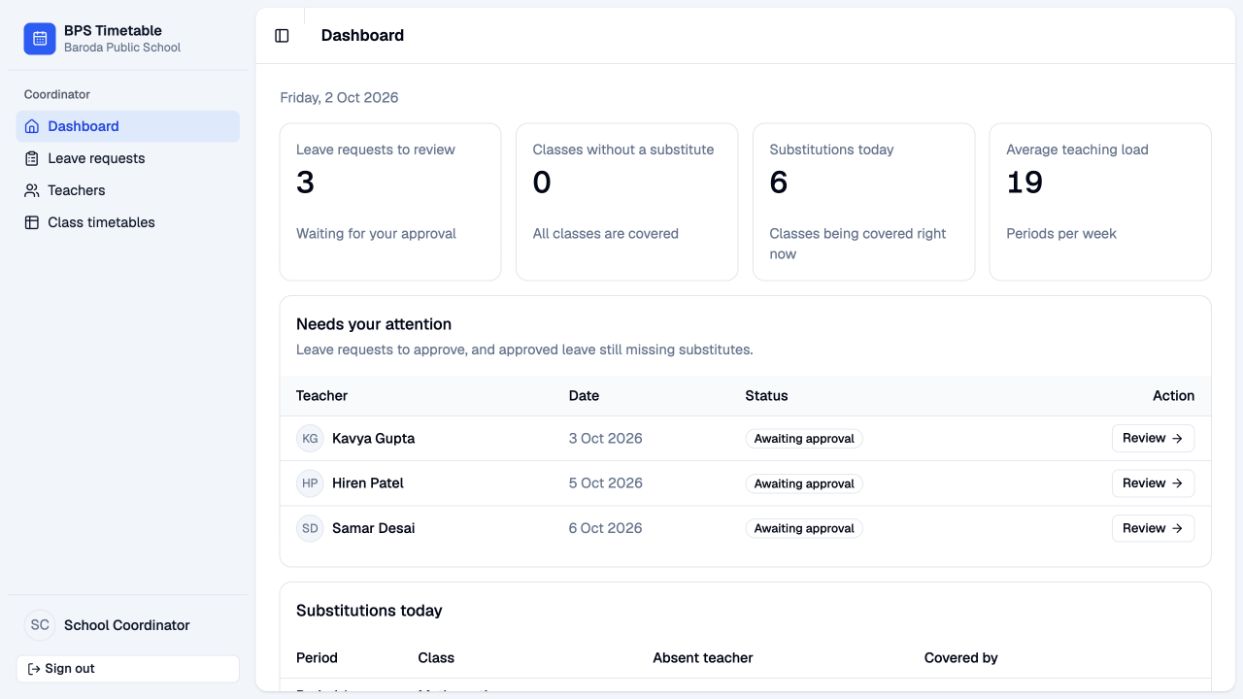Click the SC avatar of School Coordinator

[x=40, y=625]
